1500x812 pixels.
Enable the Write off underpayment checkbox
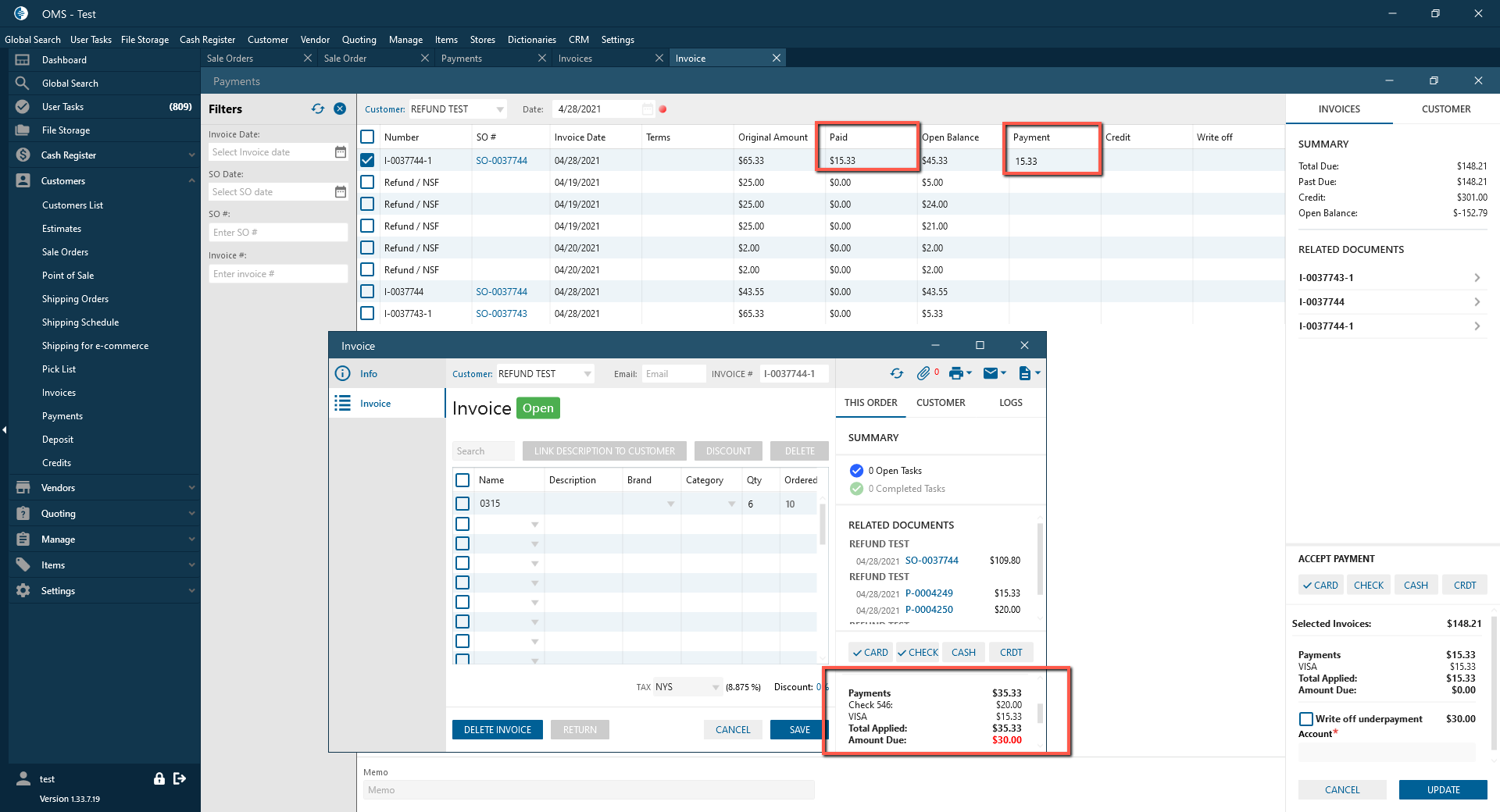point(1305,719)
